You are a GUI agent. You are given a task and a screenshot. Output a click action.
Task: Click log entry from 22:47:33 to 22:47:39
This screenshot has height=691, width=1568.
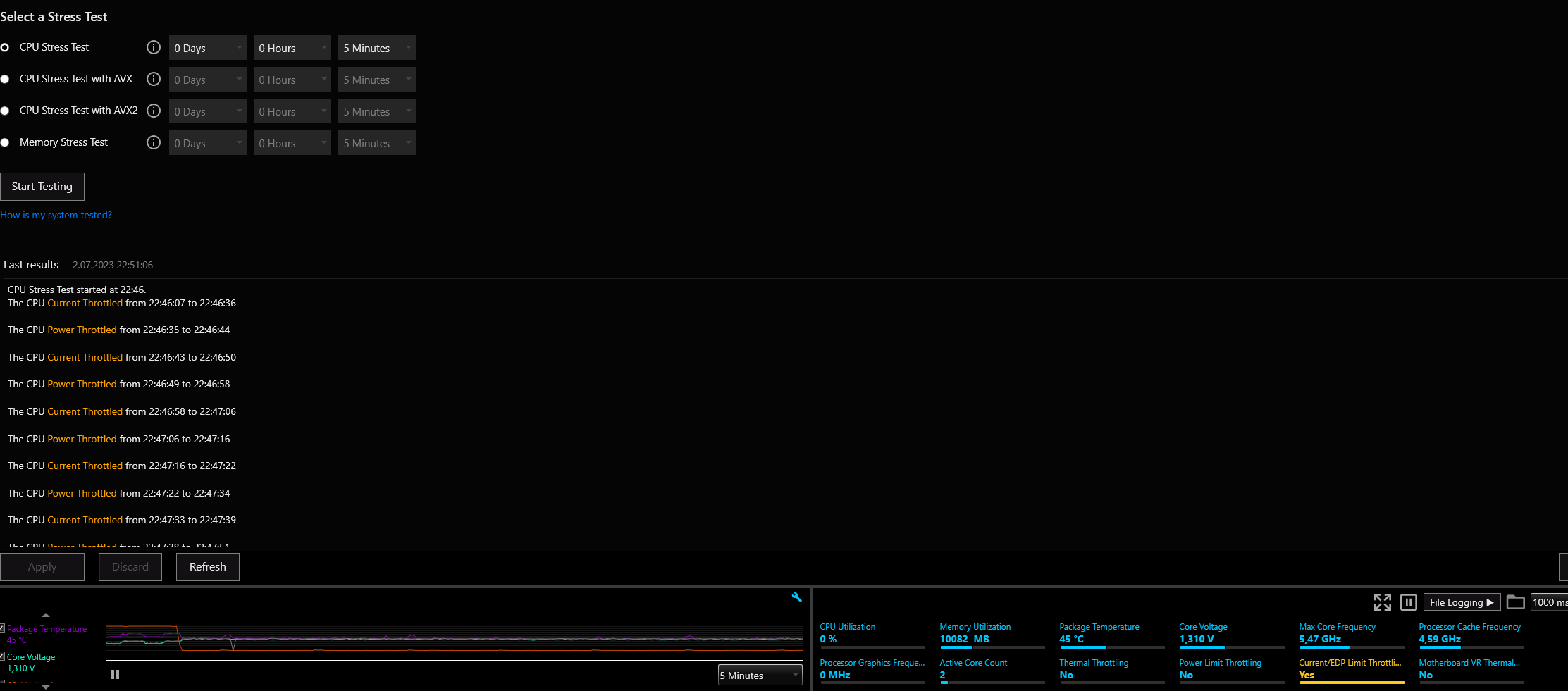tap(122, 520)
